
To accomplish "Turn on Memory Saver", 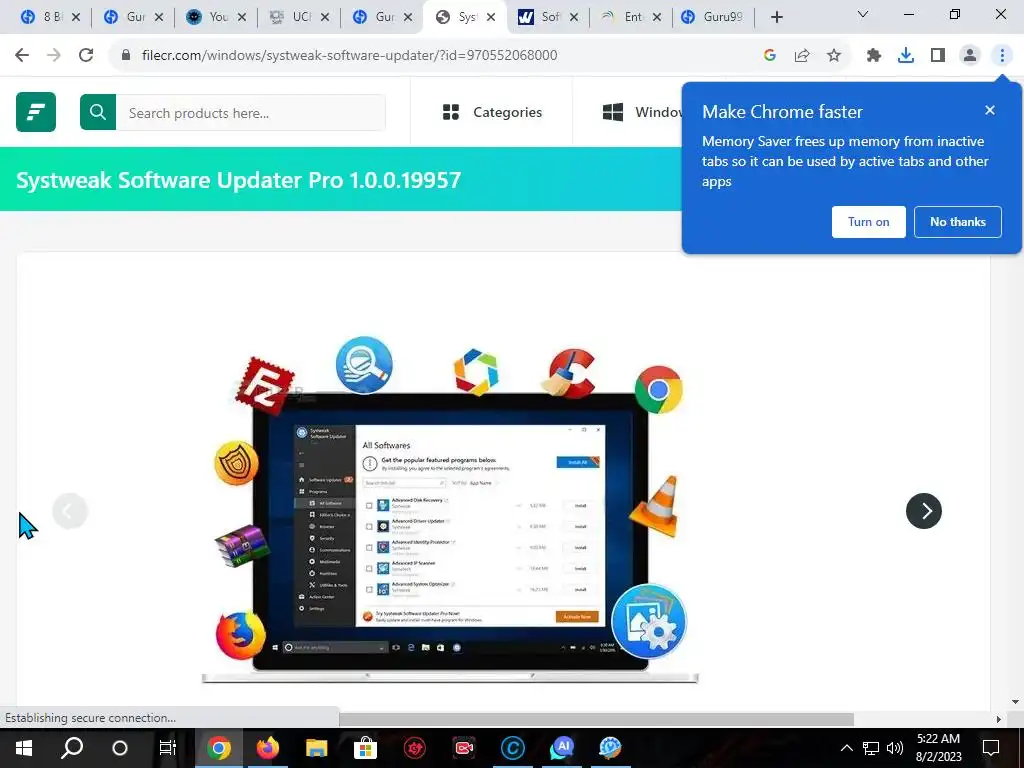I will pos(869,222).
